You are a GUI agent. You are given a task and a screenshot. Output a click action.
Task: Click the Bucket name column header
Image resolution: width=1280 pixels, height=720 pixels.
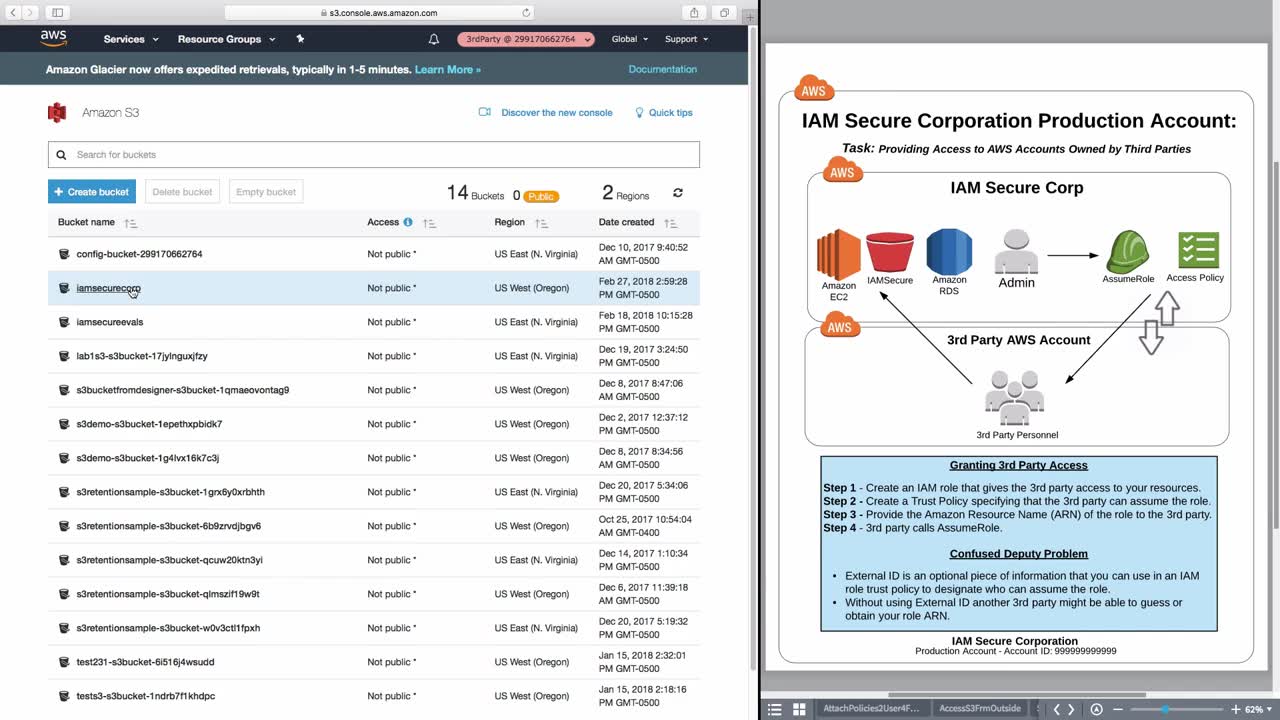coord(86,222)
